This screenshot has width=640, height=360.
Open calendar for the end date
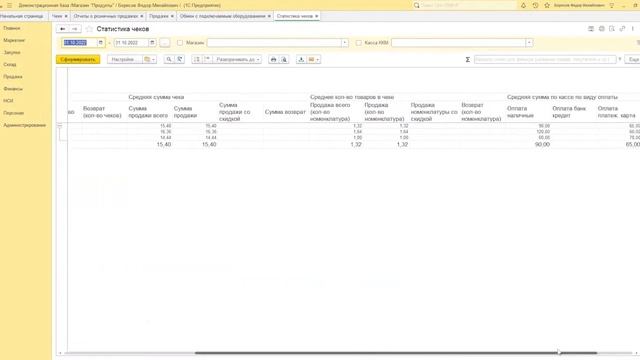point(152,42)
